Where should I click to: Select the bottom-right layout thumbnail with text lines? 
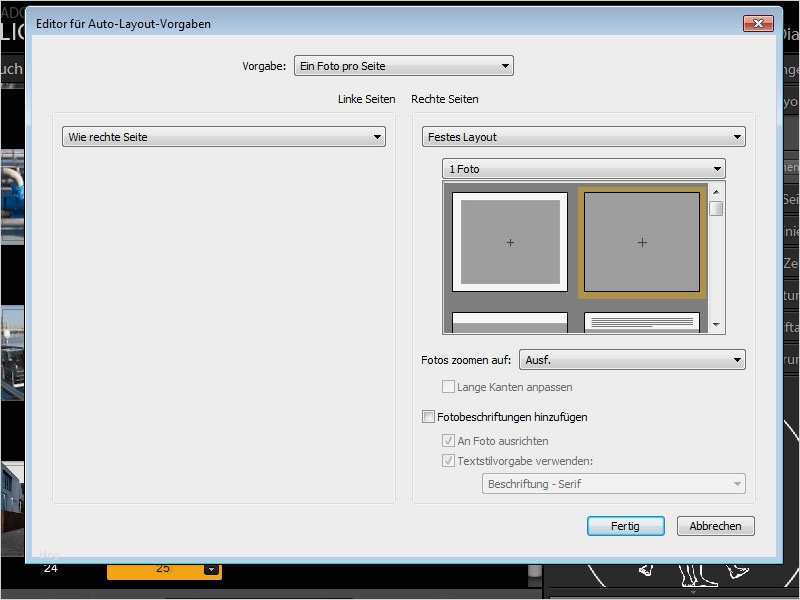point(642,322)
